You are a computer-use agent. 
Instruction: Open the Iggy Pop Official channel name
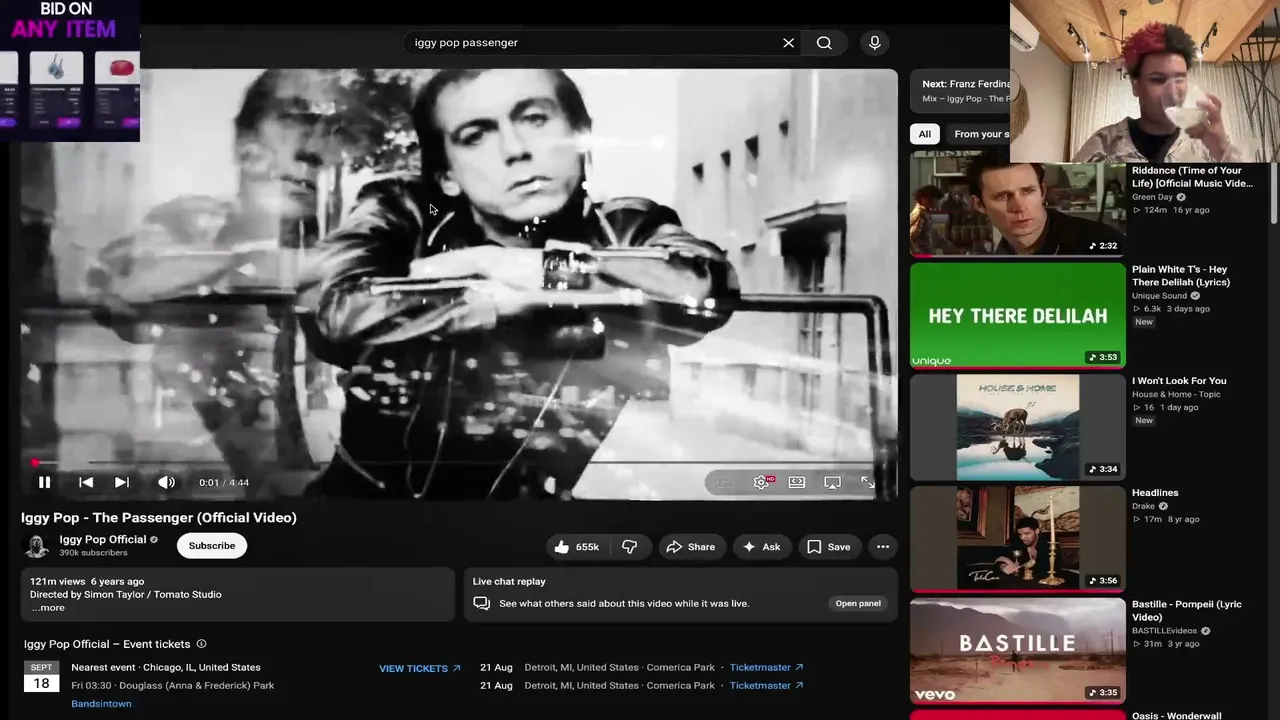(103, 539)
